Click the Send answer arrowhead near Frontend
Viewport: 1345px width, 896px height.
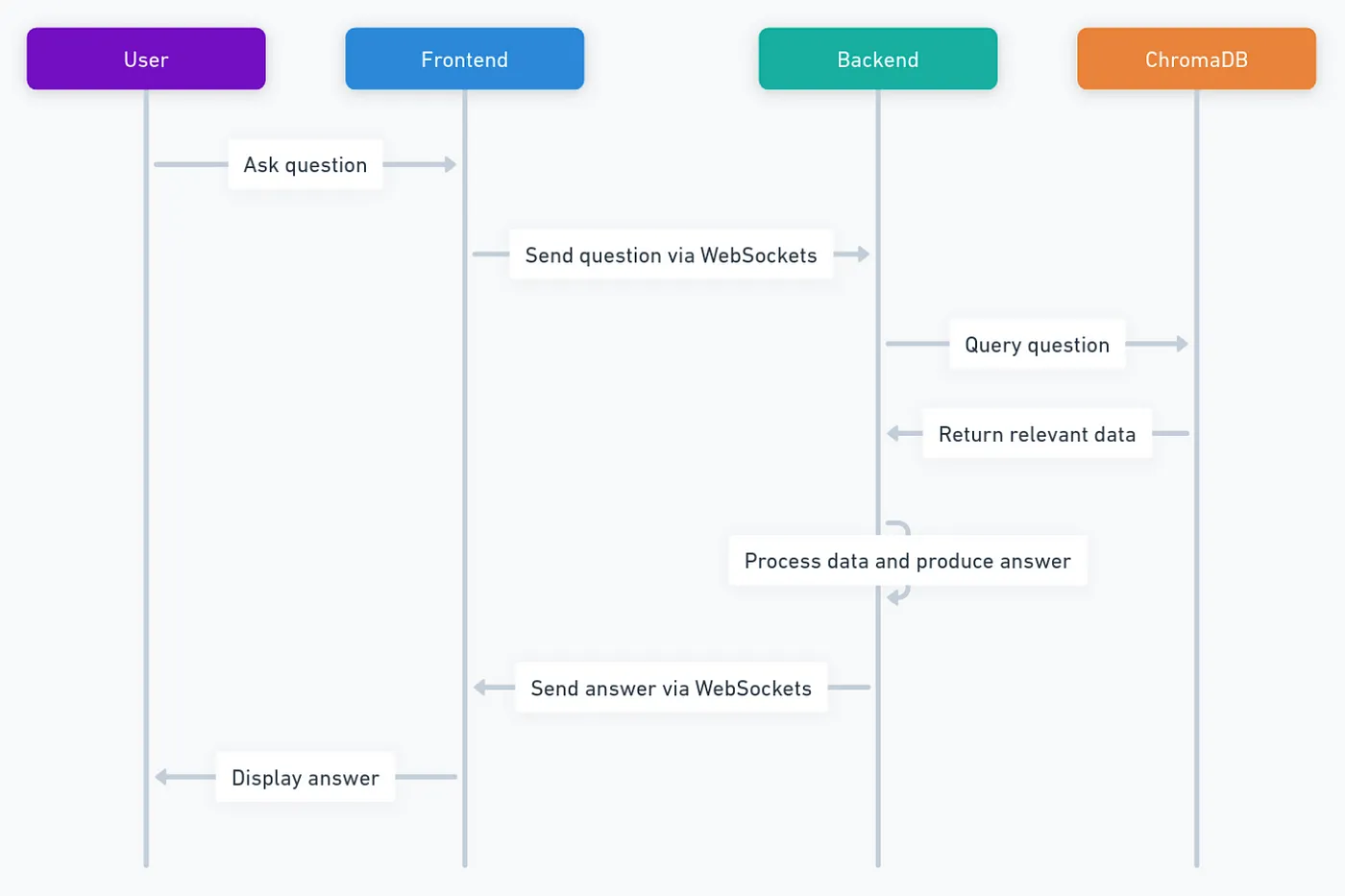tap(479, 688)
